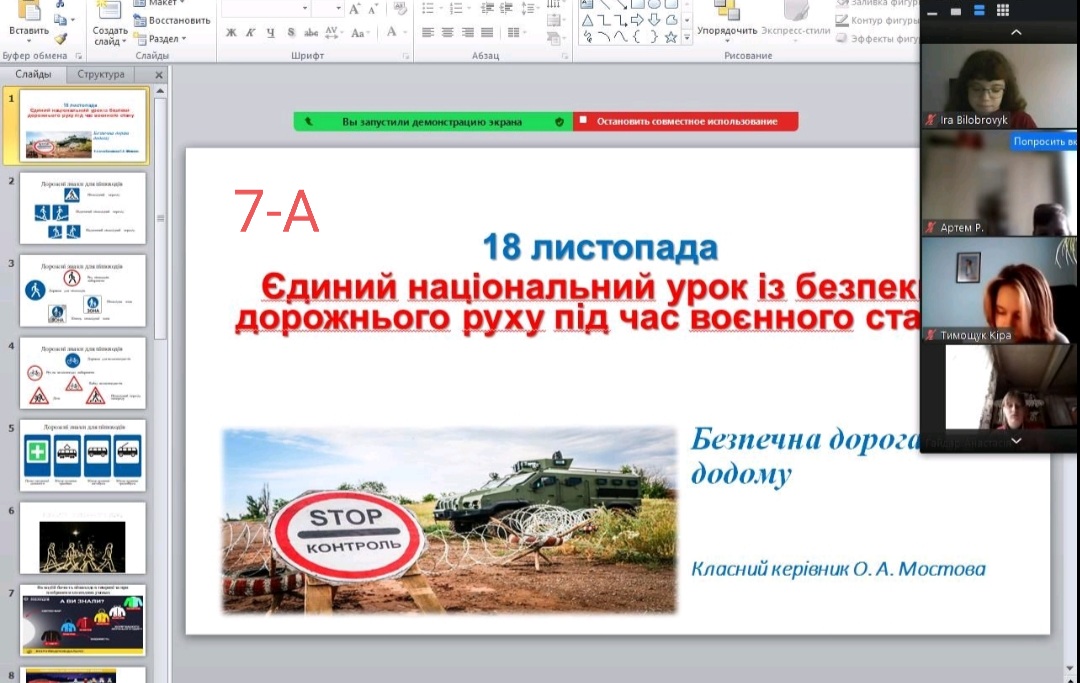
Task: Select the Слайды tab
Action: coord(33,74)
